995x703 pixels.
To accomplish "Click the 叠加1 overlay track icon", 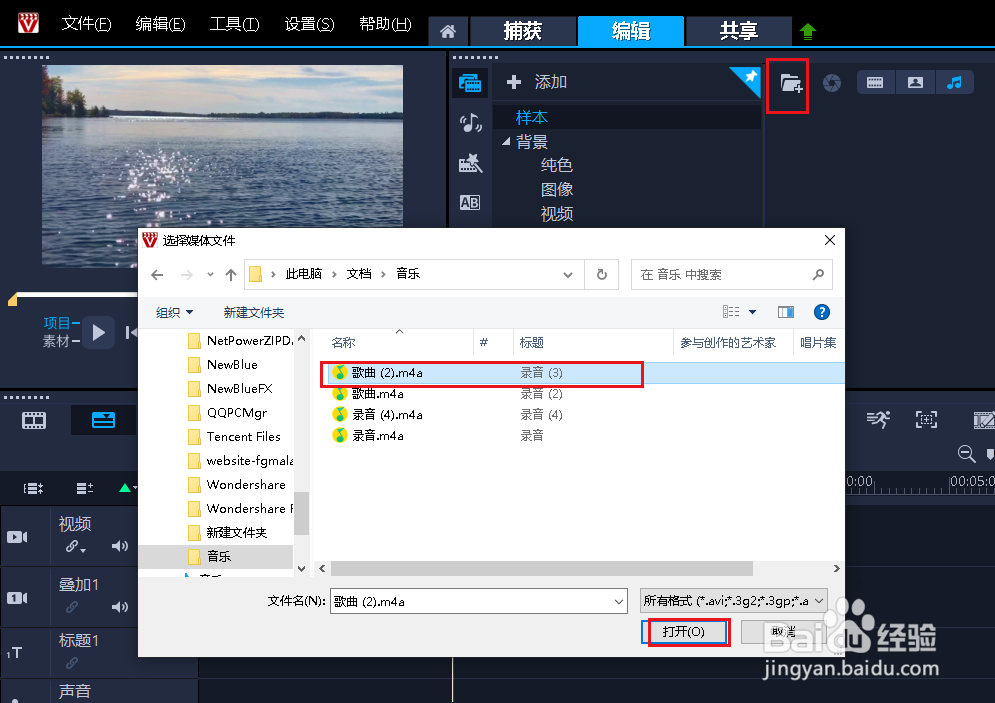I will (17, 598).
